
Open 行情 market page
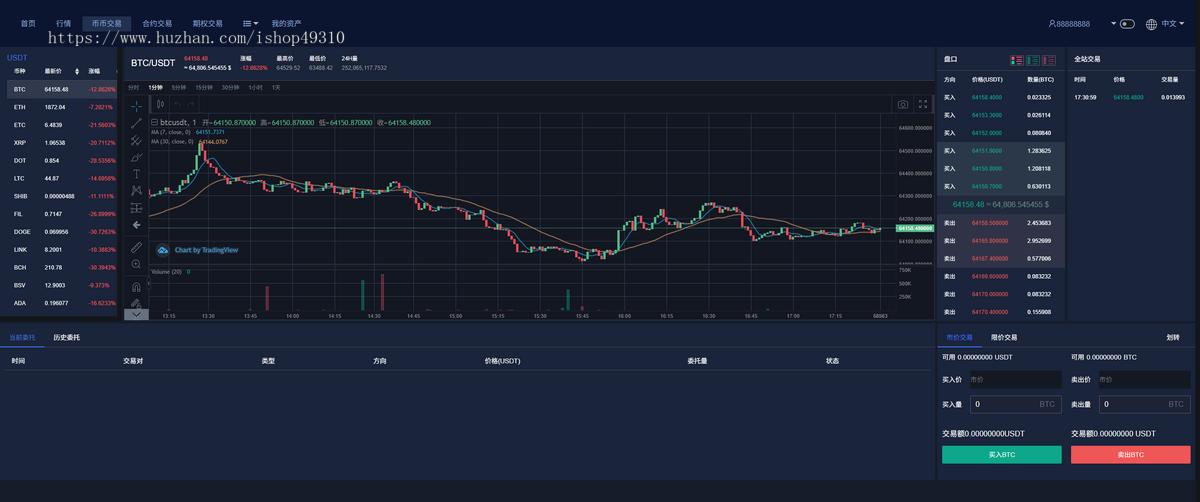(64, 22)
